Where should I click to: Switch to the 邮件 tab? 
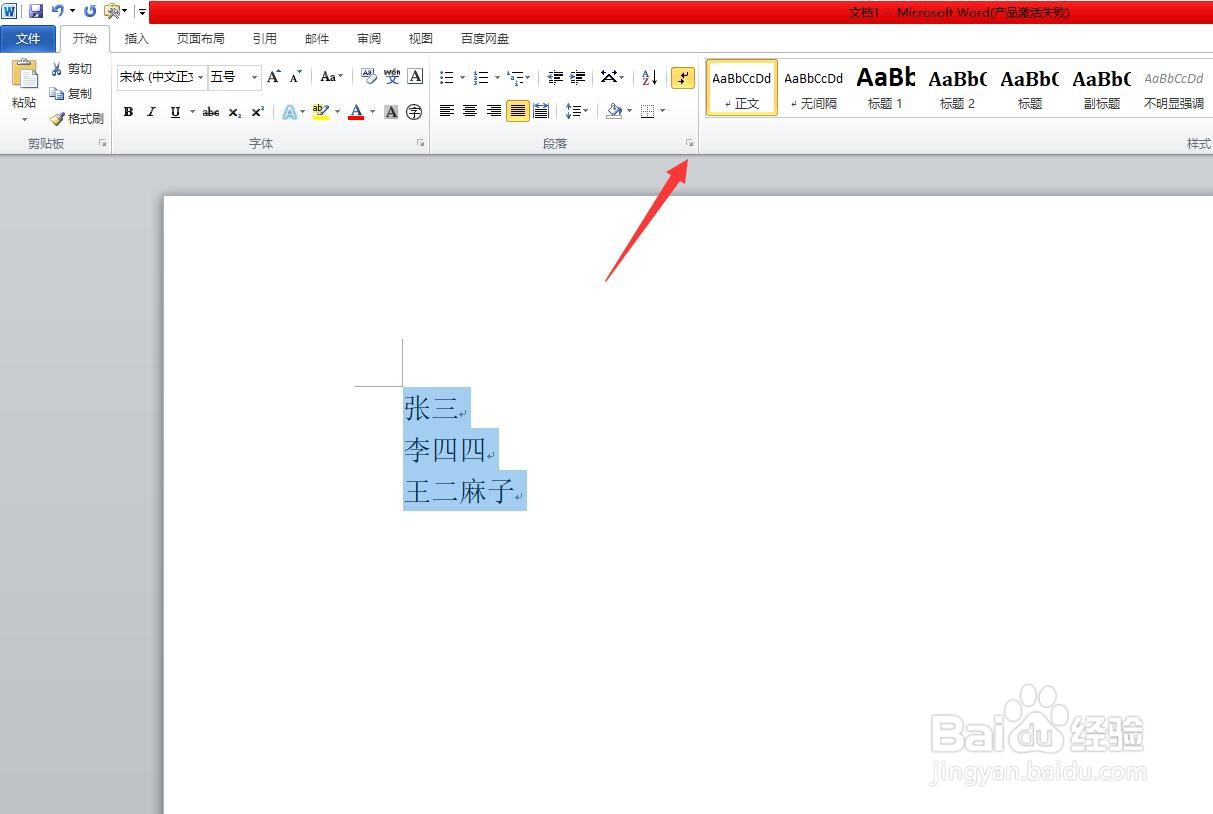(317, 39)
